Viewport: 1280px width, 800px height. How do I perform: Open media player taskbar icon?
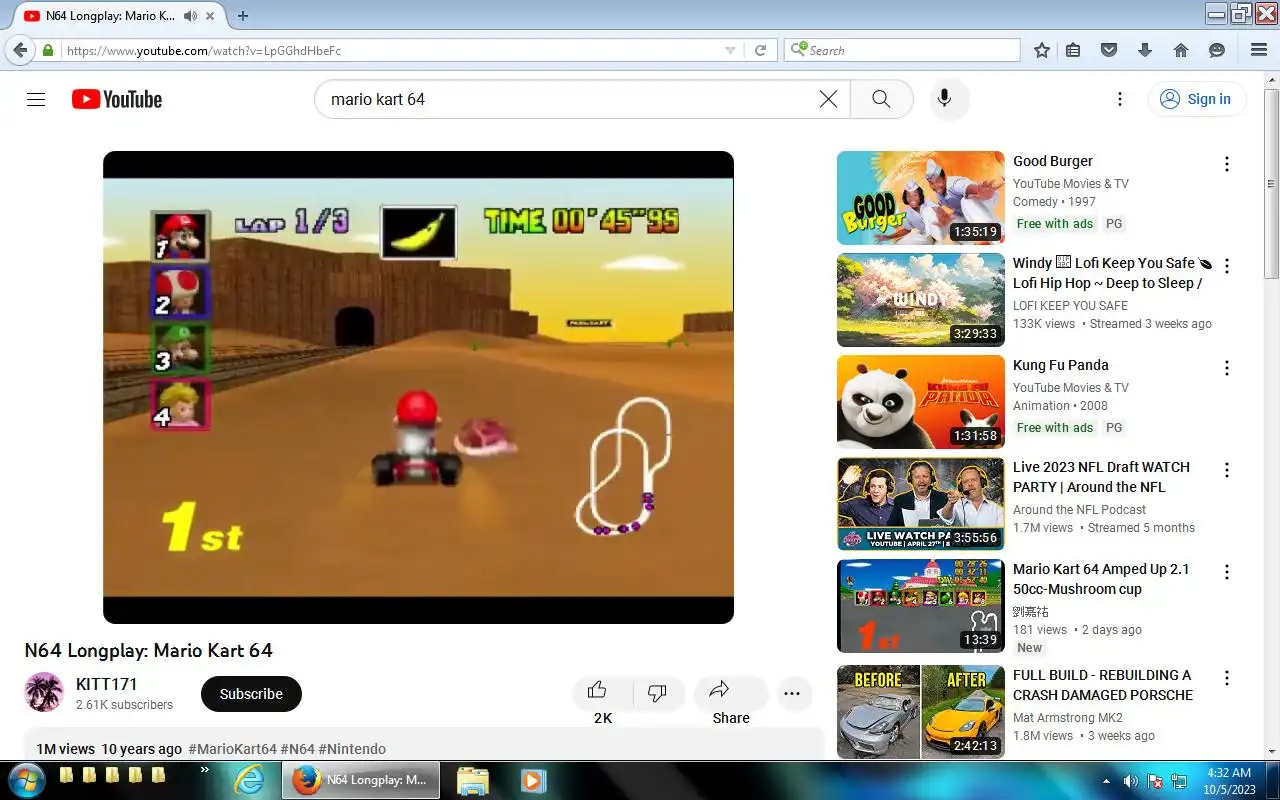(x=532, y=780)
